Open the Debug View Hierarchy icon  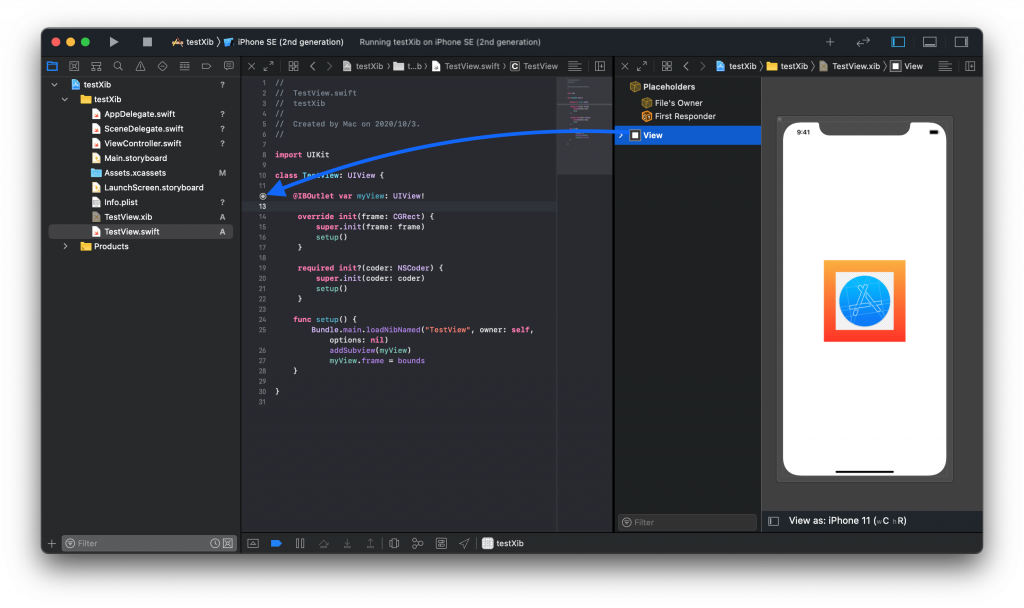(394, 543)
